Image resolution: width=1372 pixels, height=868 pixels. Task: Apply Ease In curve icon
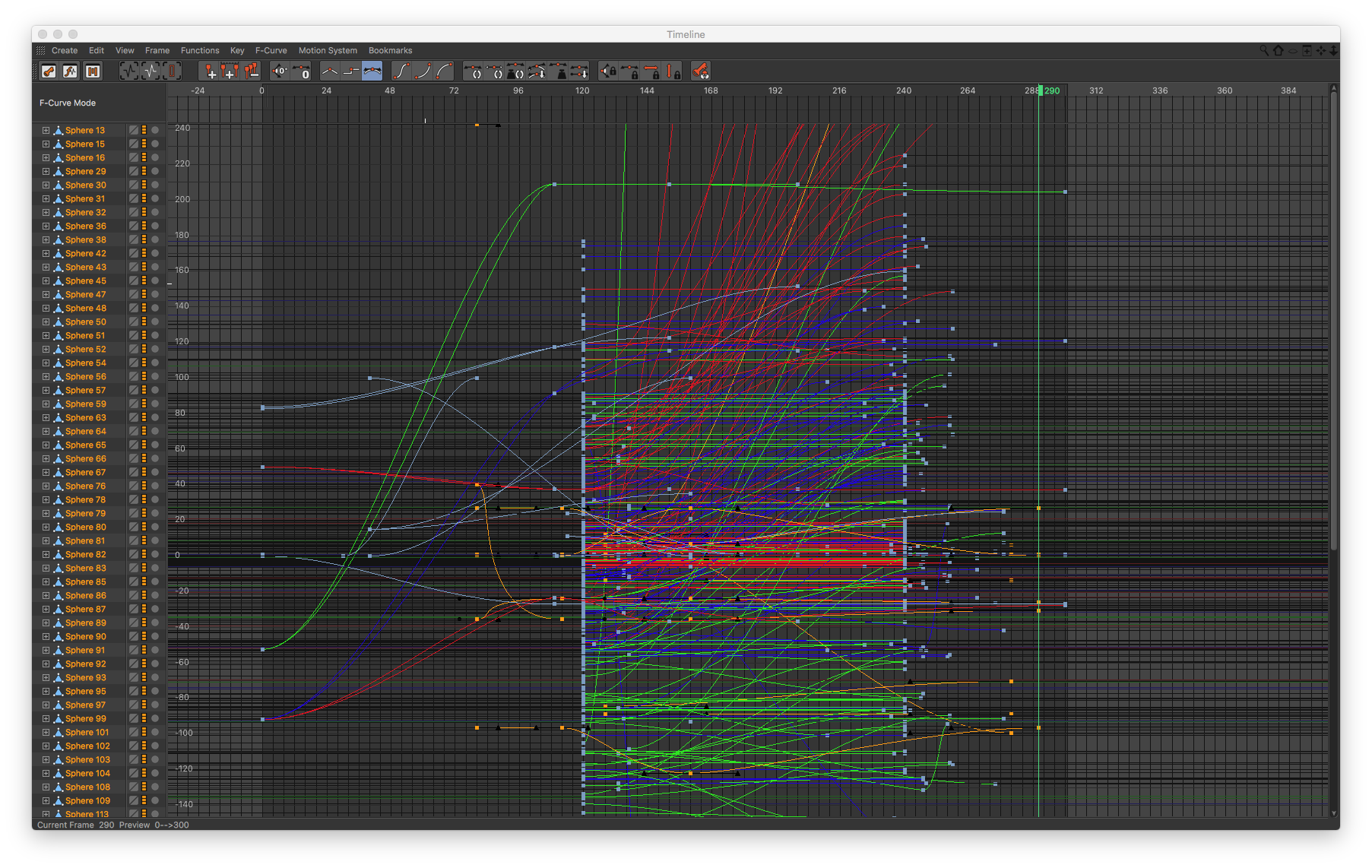point(423,71)
